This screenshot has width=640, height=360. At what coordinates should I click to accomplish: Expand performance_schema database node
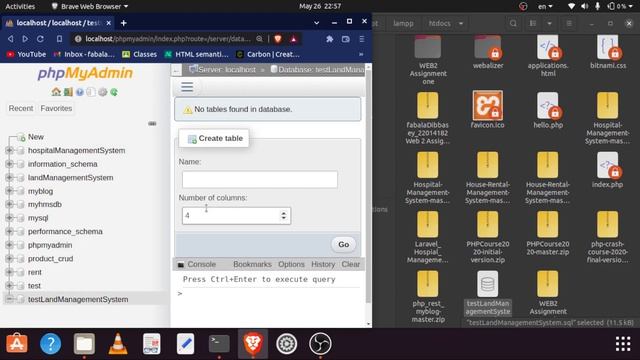pos(9,231)
